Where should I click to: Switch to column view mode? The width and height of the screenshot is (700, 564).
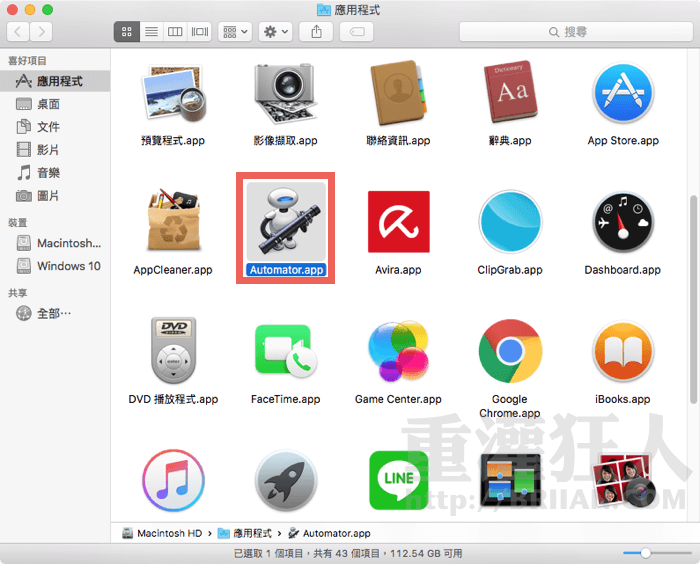(175, 32)
